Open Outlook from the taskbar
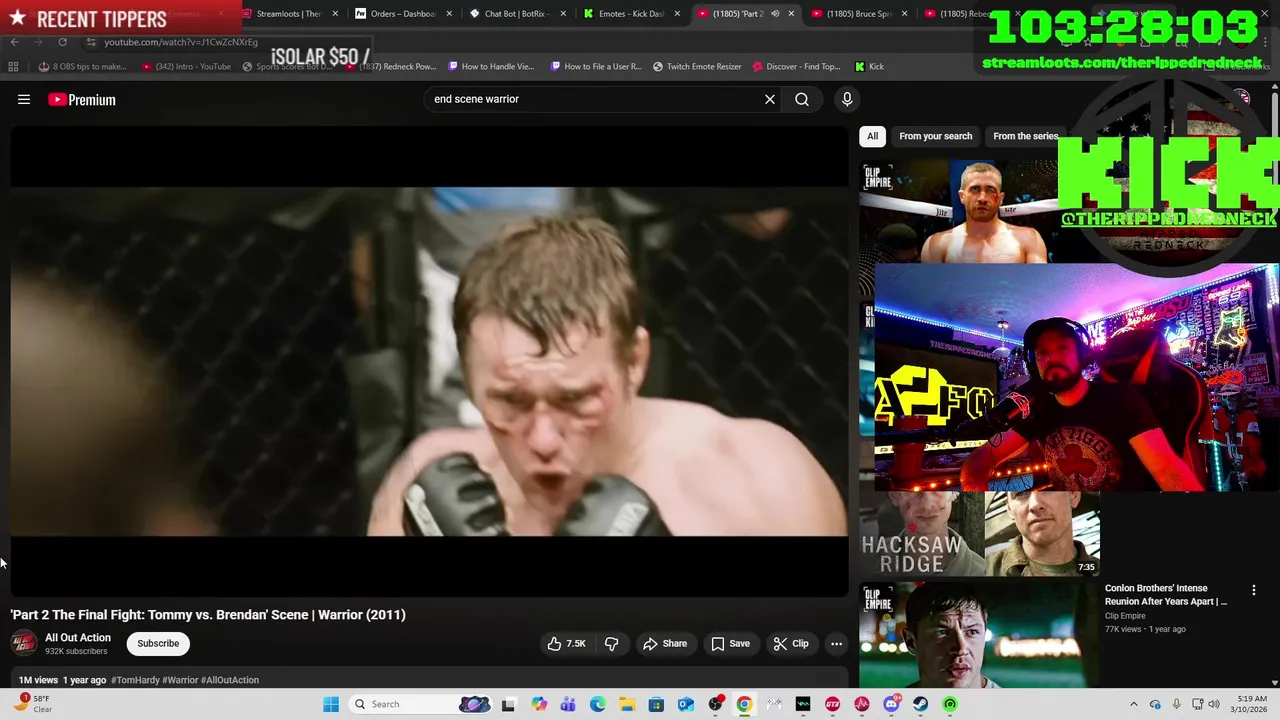This screenshot has width=1280, height=720. [686, 704]
